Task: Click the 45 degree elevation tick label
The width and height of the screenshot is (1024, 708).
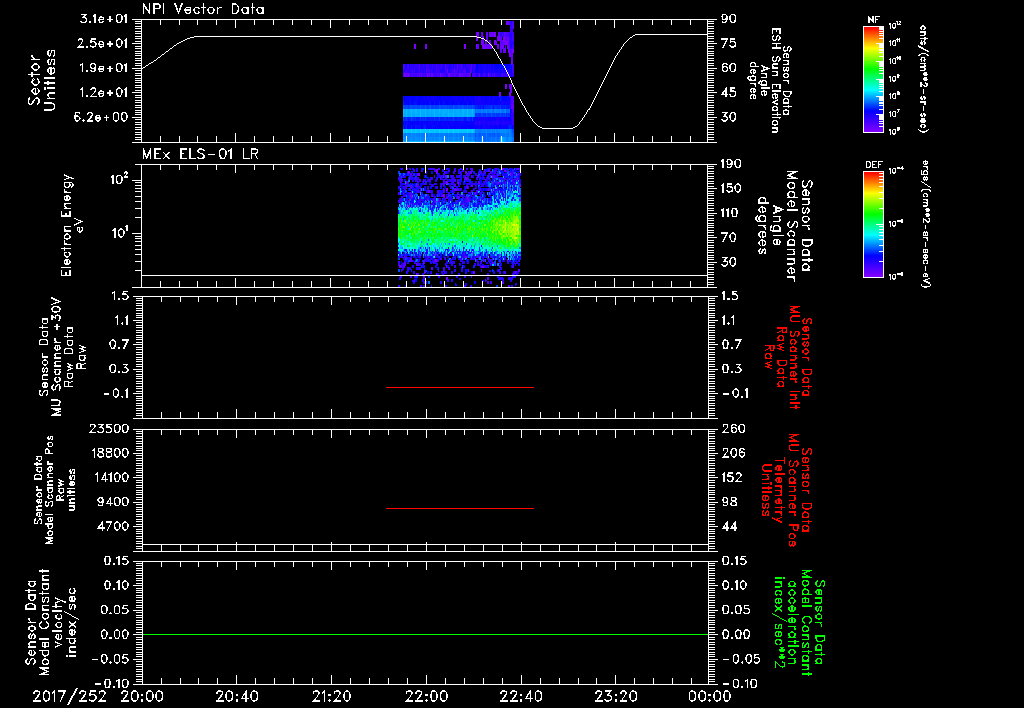Action: click(729, 93)
